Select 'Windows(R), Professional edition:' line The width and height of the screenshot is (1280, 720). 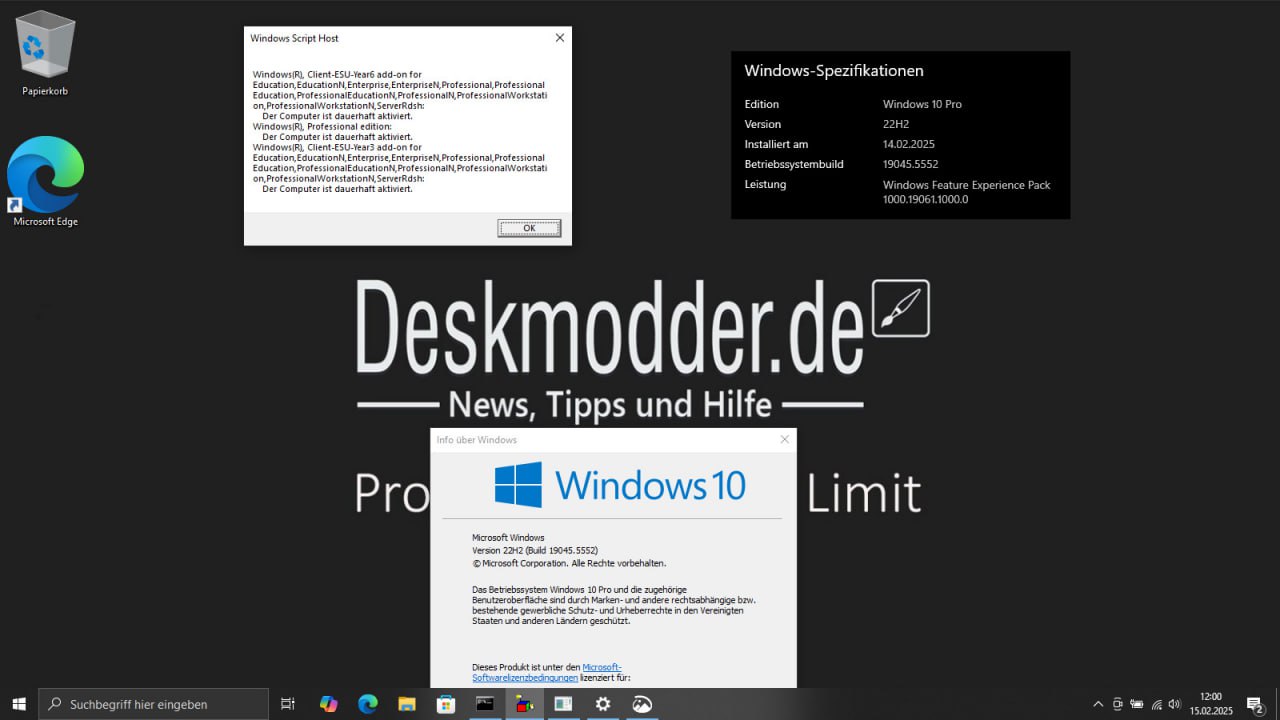pyautogui.click(x=322, y=127)
